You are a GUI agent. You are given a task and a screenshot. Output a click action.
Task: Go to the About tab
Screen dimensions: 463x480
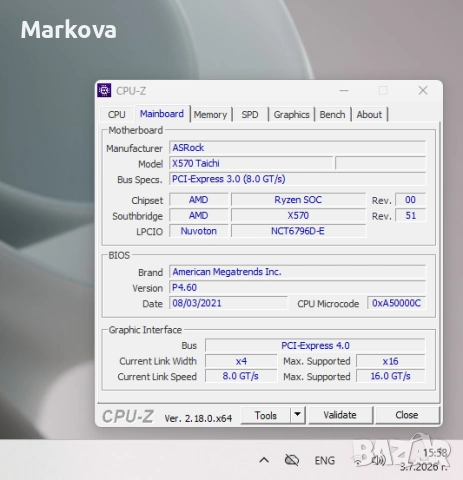tap(369, 115)
